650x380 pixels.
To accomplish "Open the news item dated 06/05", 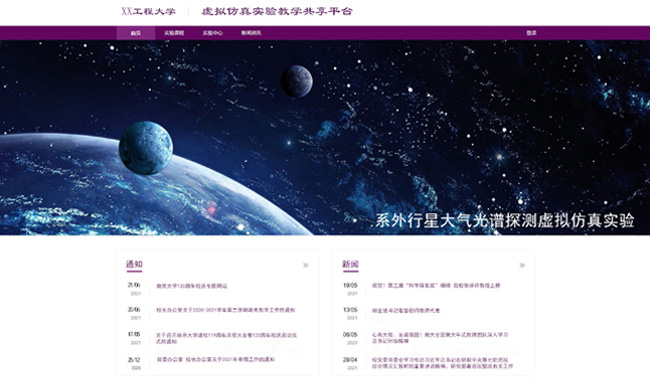I will tap(440, 338).
